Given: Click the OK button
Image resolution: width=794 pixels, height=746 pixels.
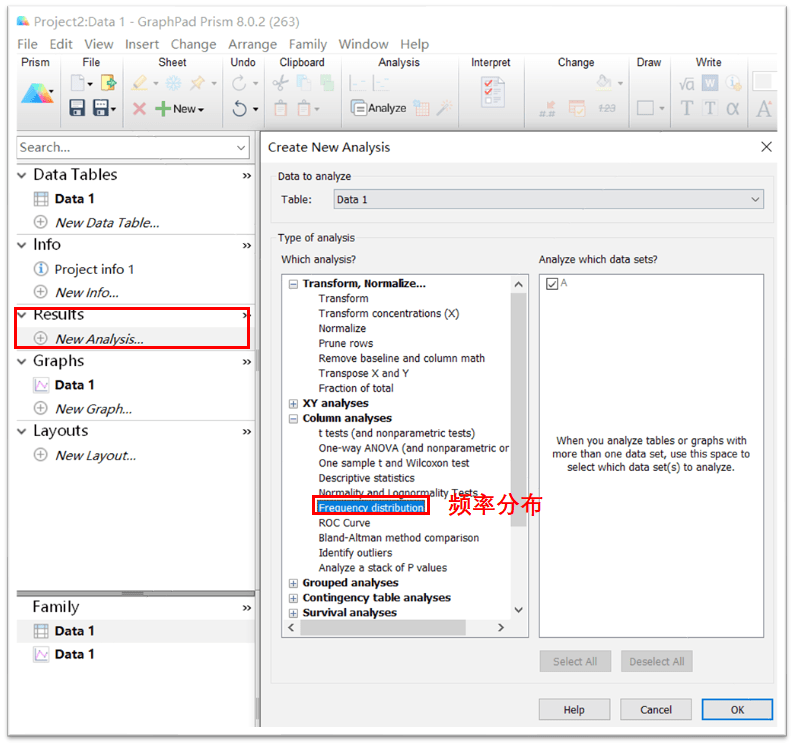Looking at the screenshot, I should (737, 709).
